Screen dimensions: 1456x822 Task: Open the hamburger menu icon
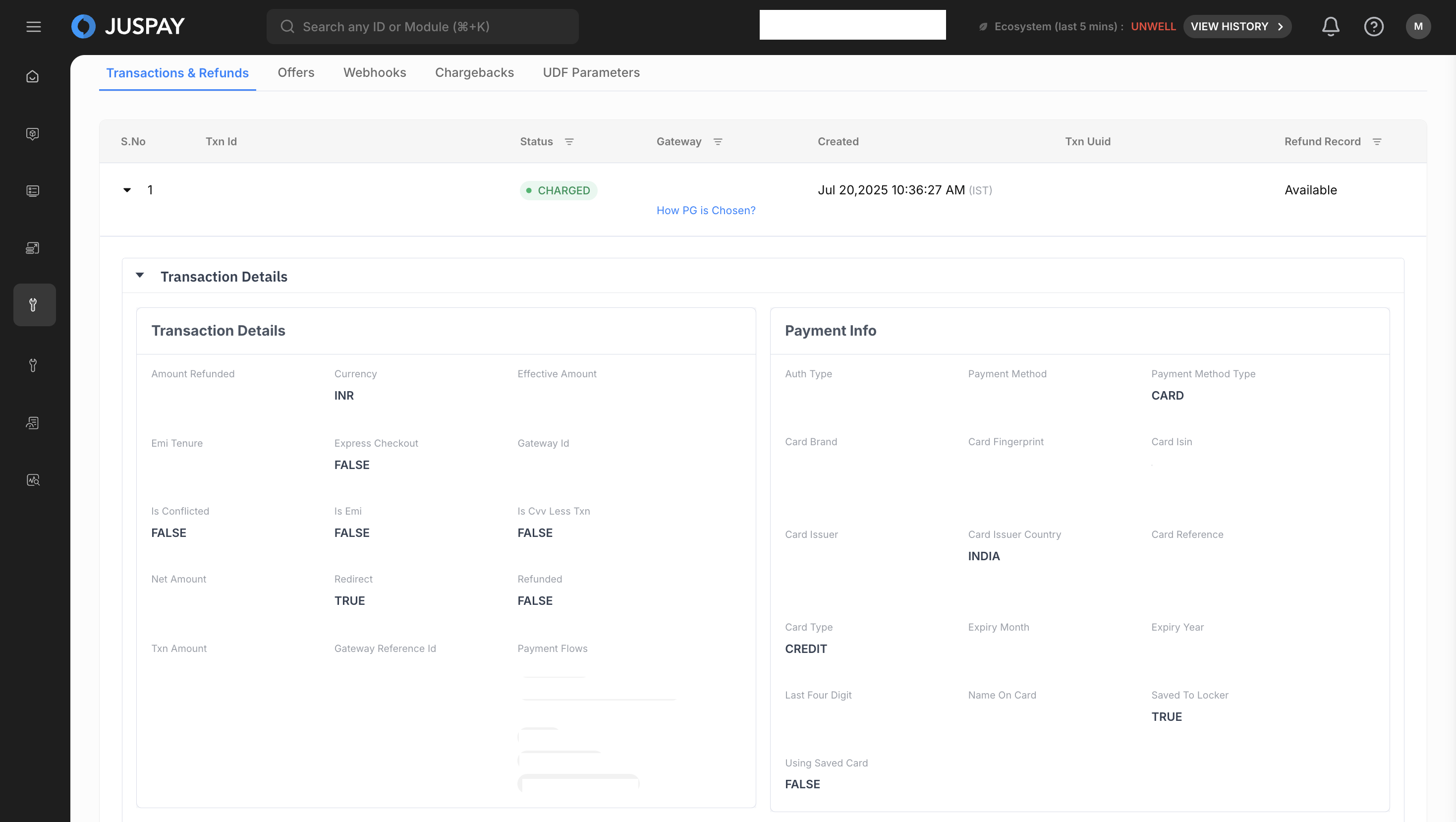coord(33,27)
